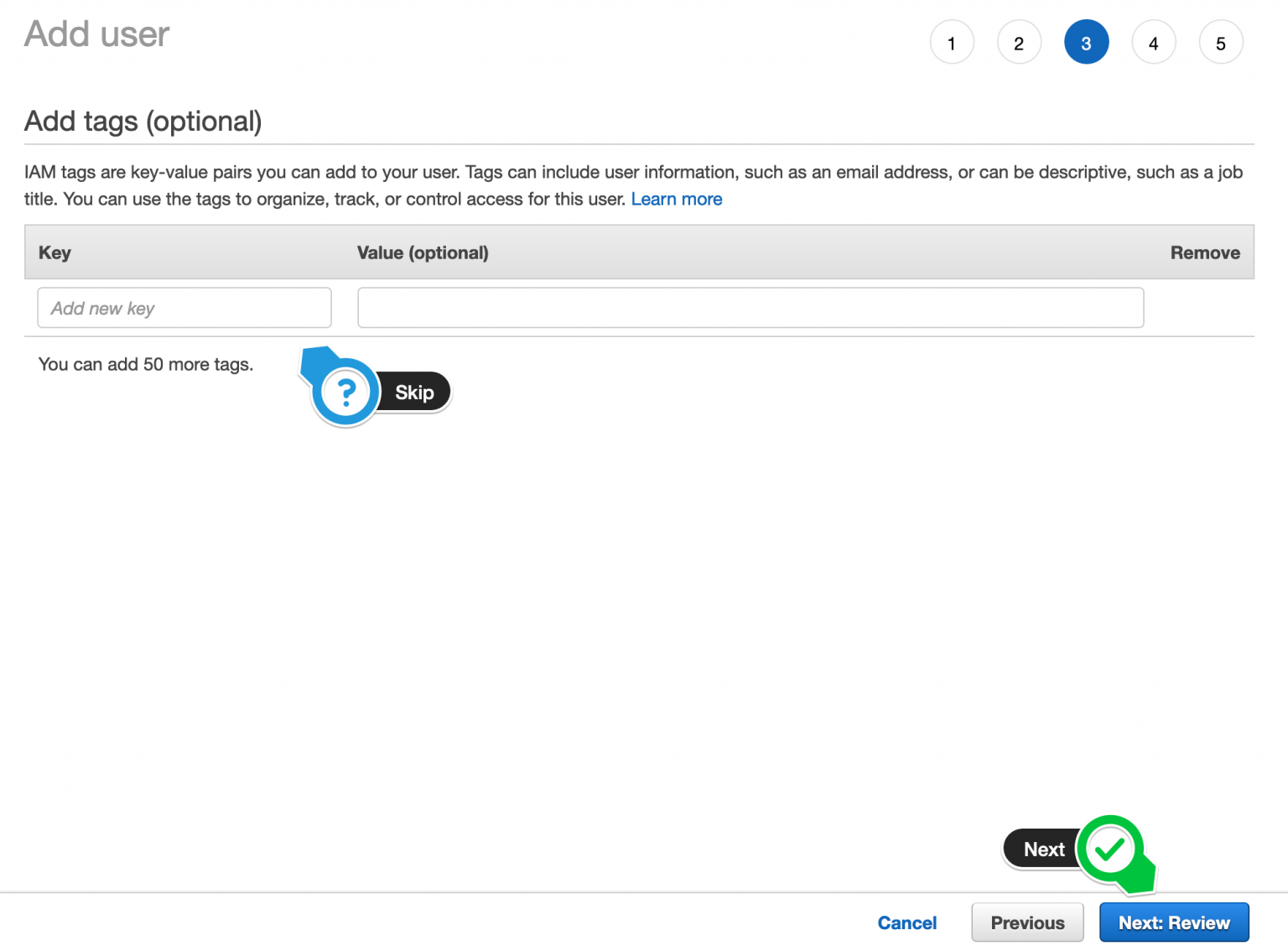
Task: Select step 5 circle in the wizard progress
Action: 1221,42
